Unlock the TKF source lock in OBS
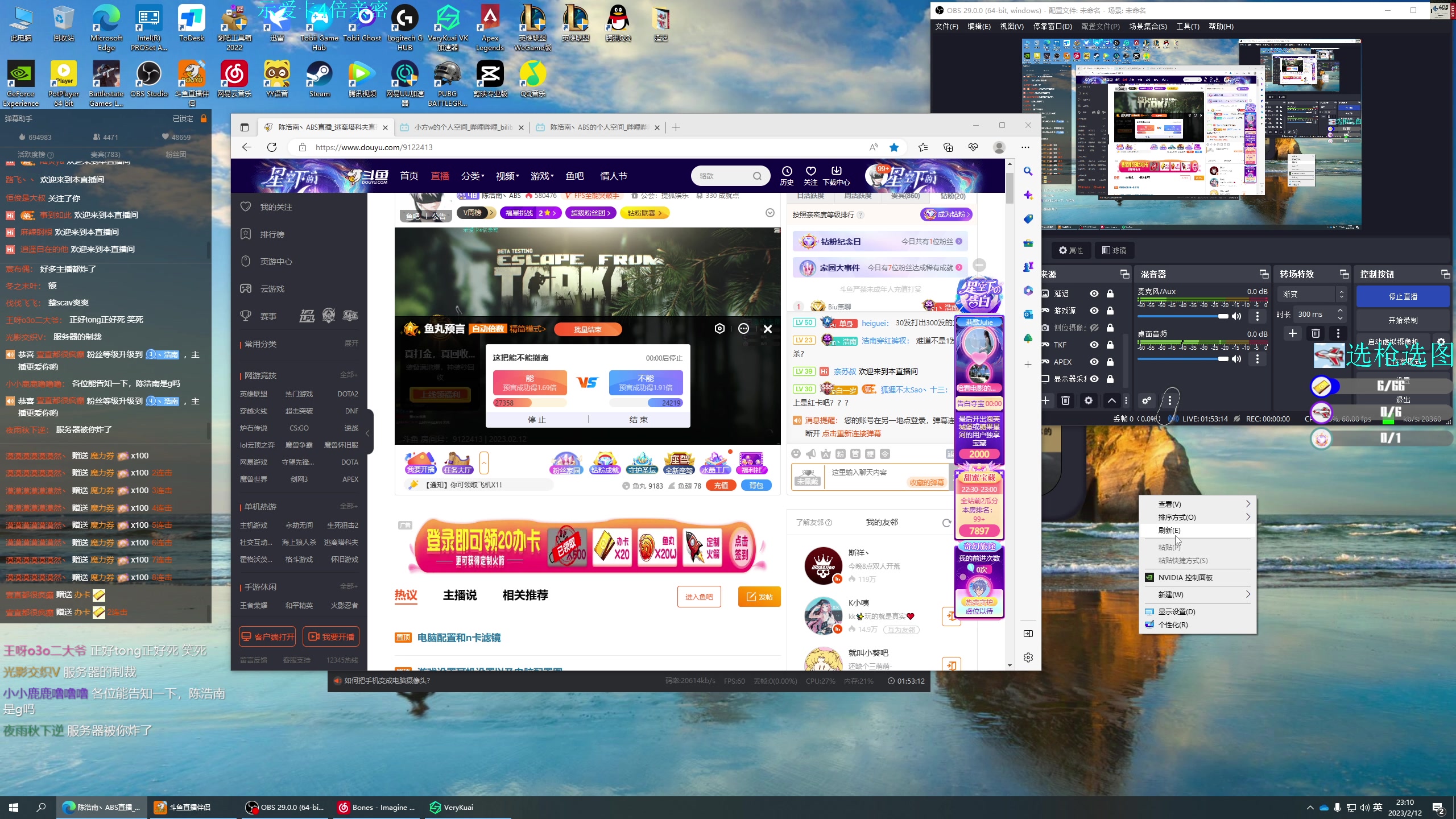1456x819 pixels. (x=1110, y=345)
